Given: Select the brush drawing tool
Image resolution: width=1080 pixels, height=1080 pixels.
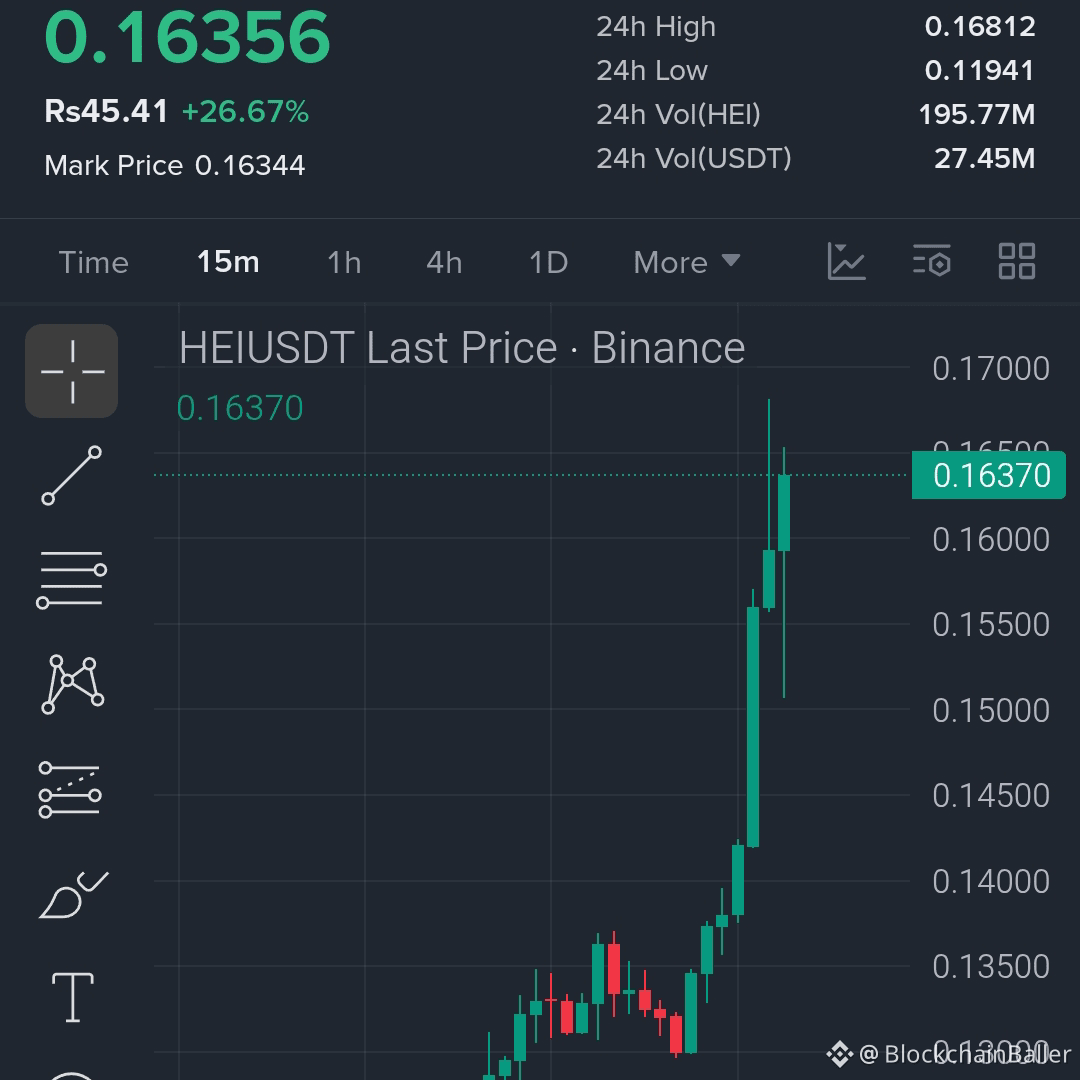Looking at the screenshot, I should point(74,894).
